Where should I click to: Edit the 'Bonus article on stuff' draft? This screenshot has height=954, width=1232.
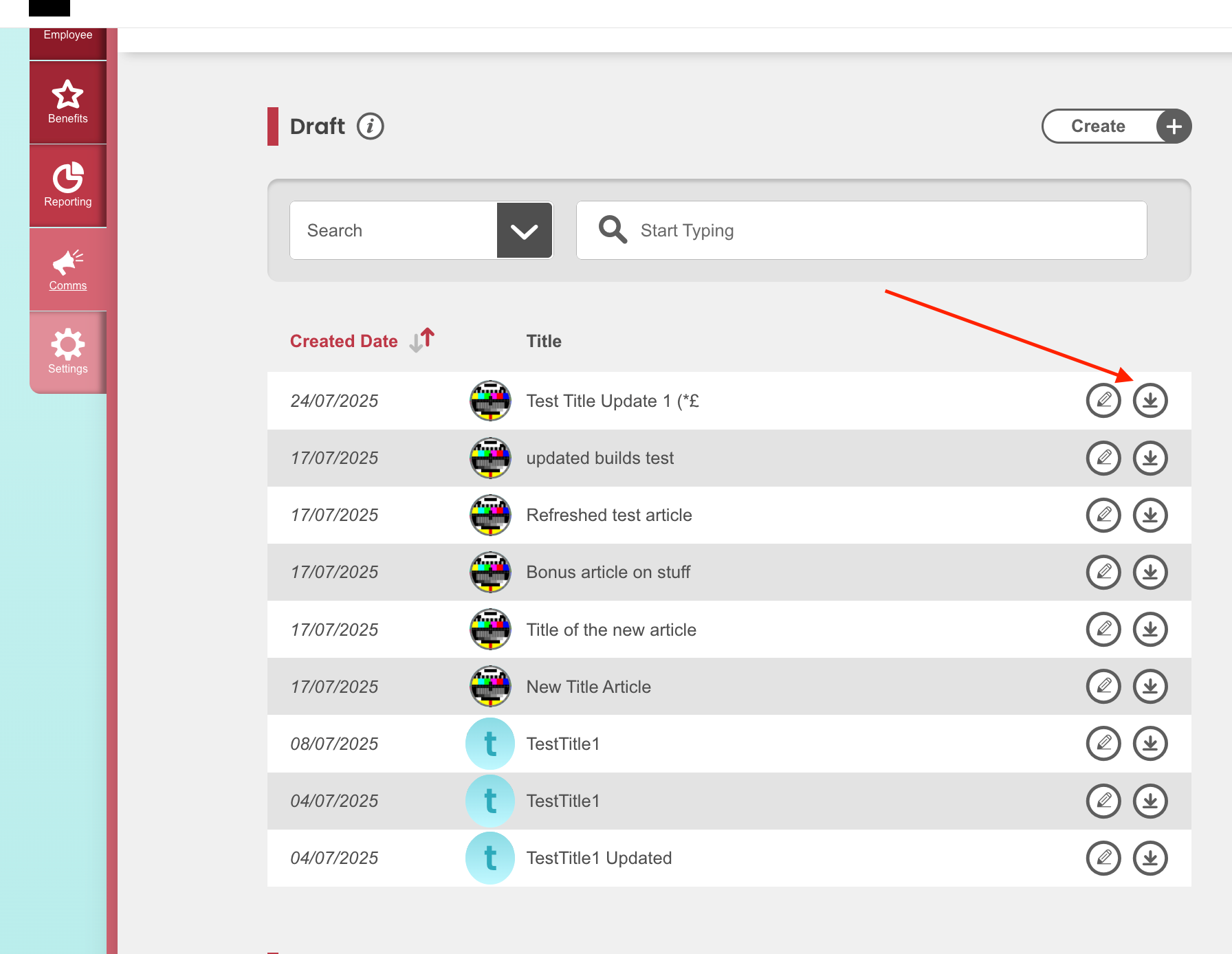coord(1103,572)
